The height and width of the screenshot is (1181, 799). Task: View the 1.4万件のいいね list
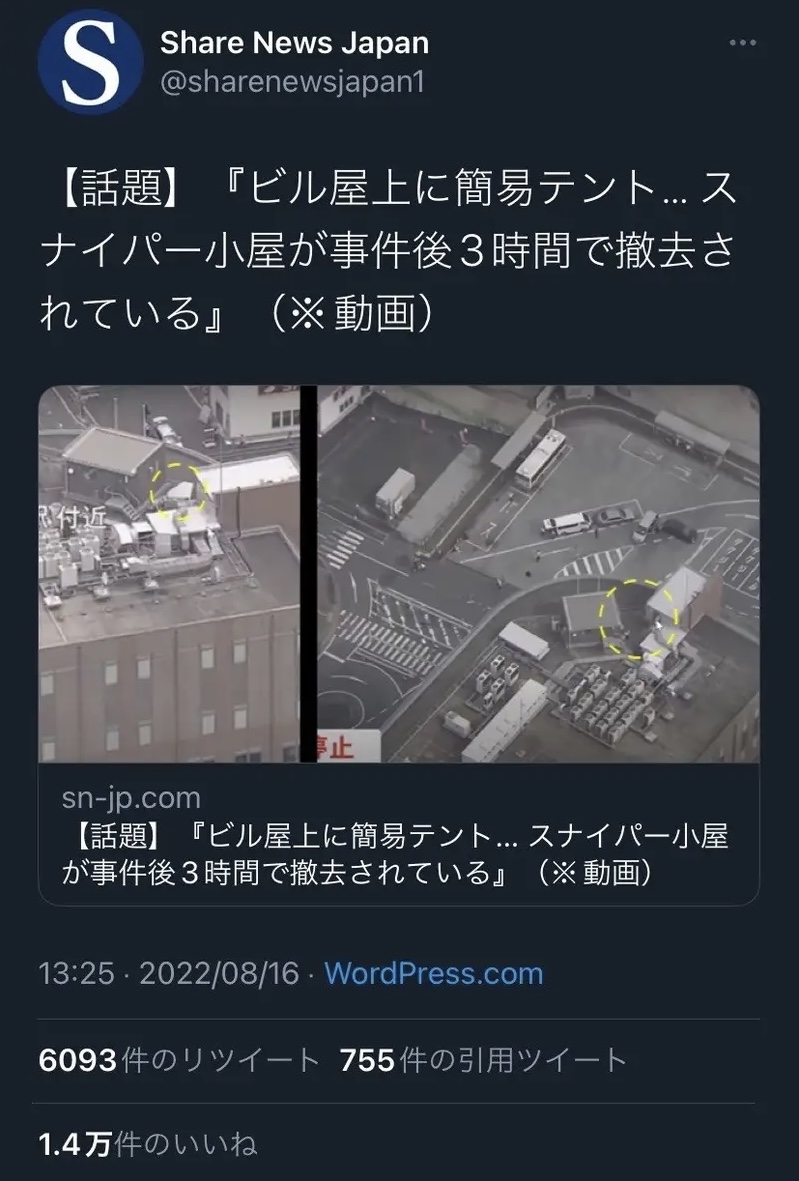pyautogui.click(x=148, y=1145)
